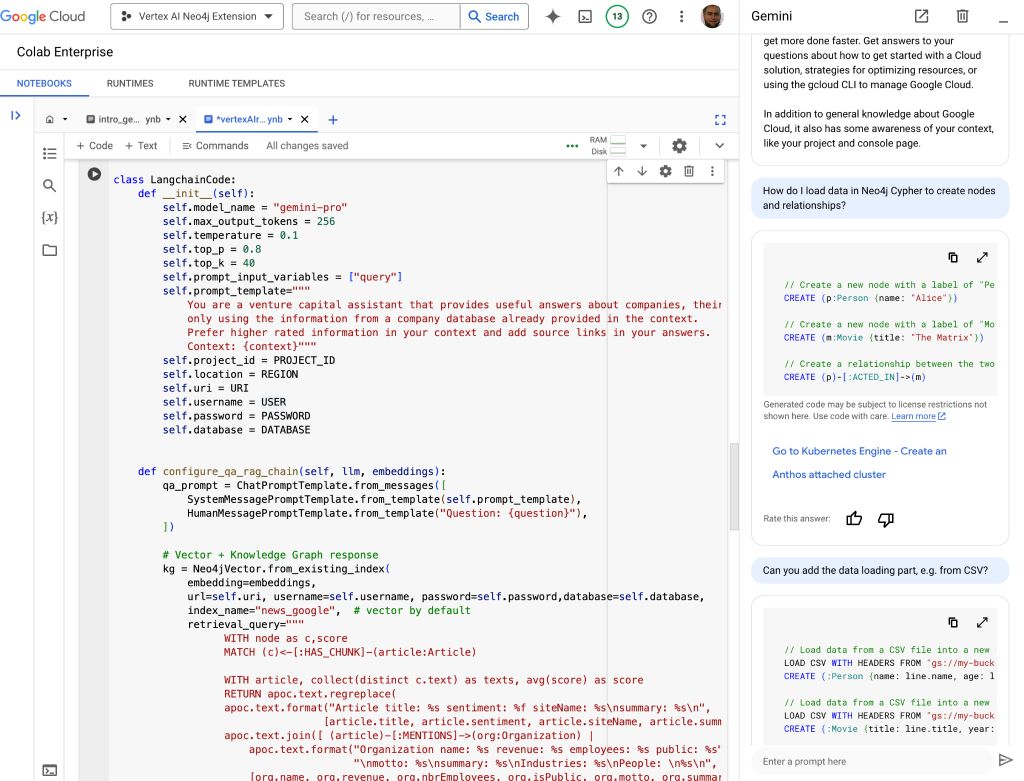The height and width of the screenshot is (781, 1024).
Task: Open find and replace sidebar icon
Action: click(x=50, y=185)
